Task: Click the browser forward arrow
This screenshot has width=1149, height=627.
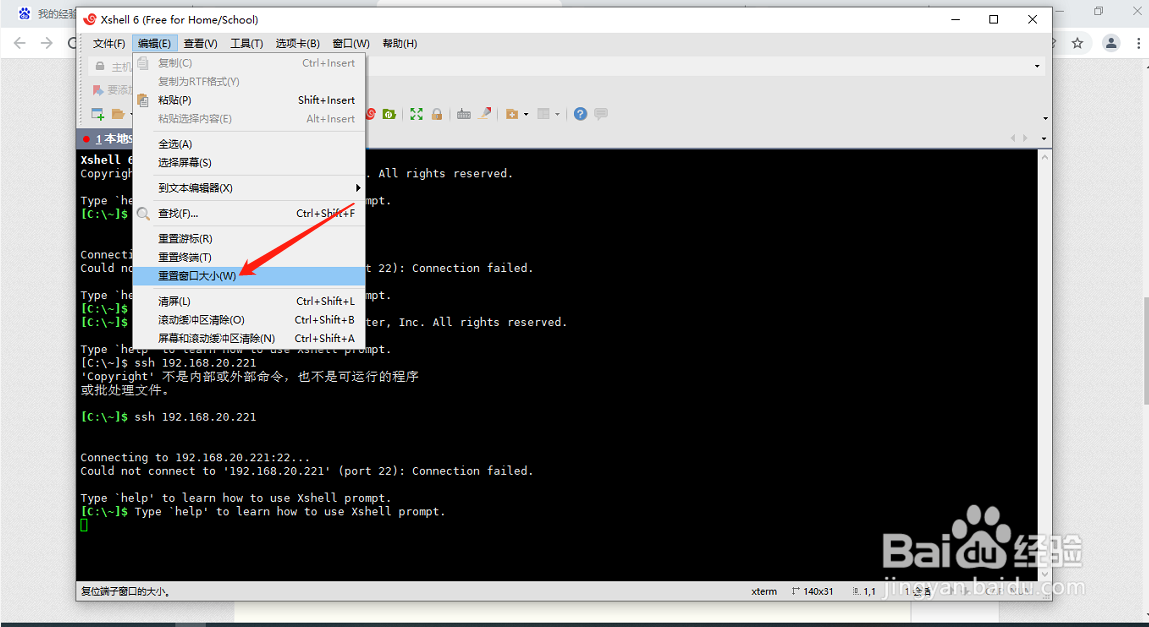Action: pos(47,43)
